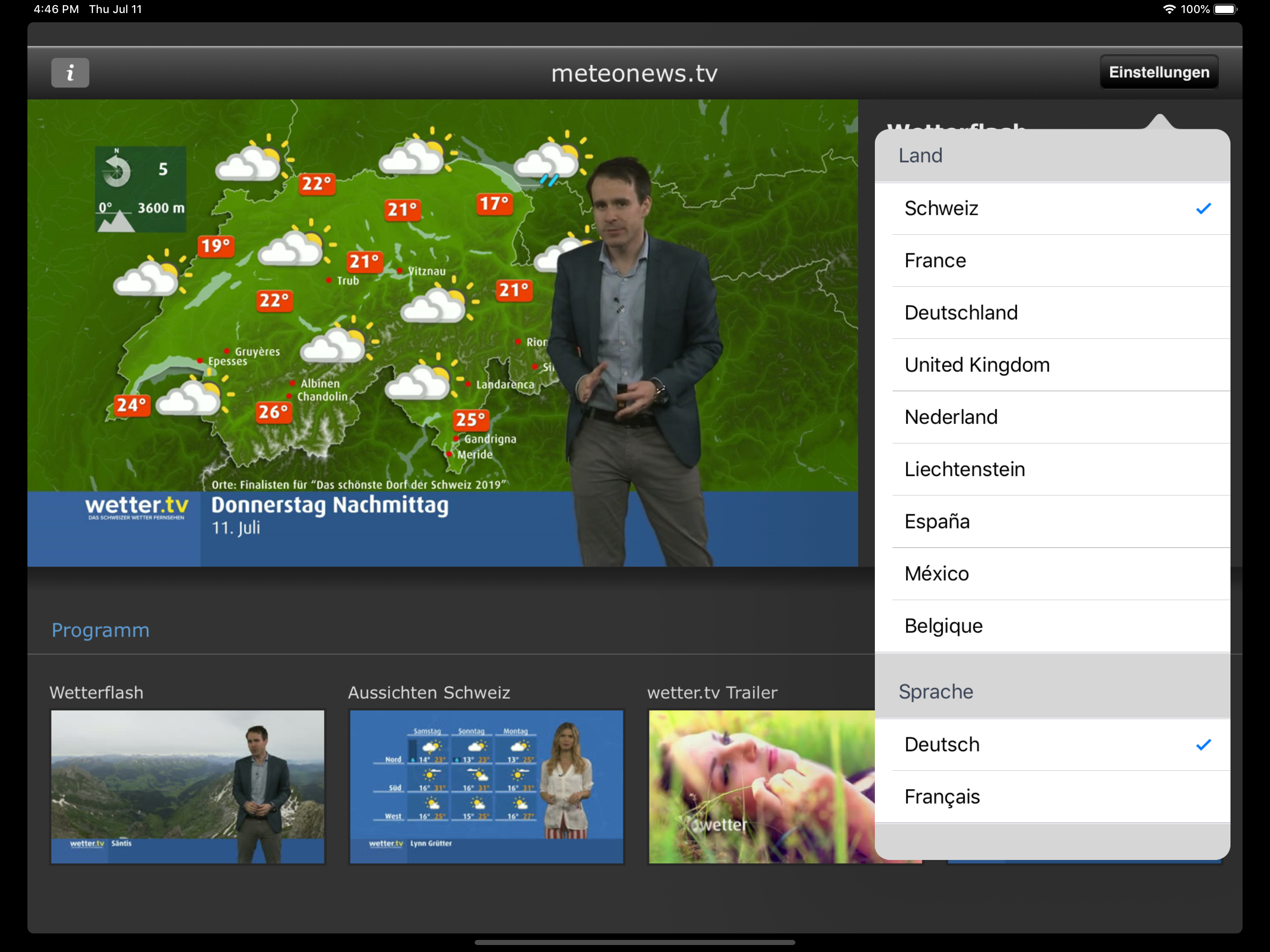The image size is (1270, 952).
Task: Tap the battery indicator icon
Action: 1224,9
